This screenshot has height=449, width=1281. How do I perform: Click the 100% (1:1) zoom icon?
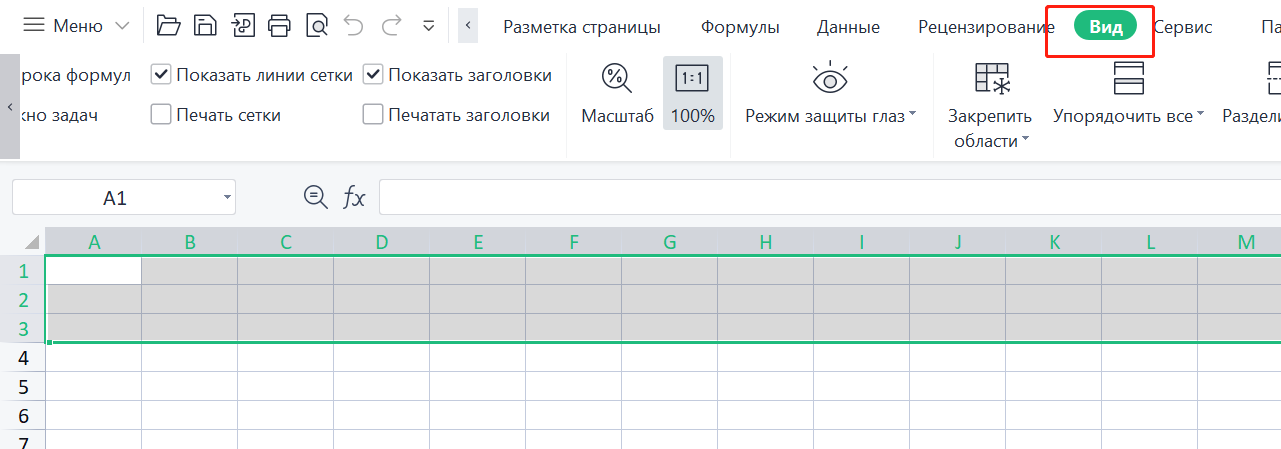click(x=692, y=78)
